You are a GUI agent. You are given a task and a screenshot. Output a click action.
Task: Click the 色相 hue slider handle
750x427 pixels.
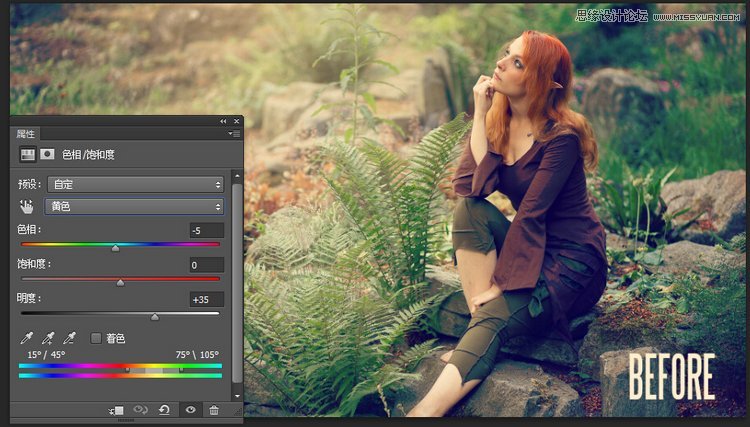(x=115, y=247)
